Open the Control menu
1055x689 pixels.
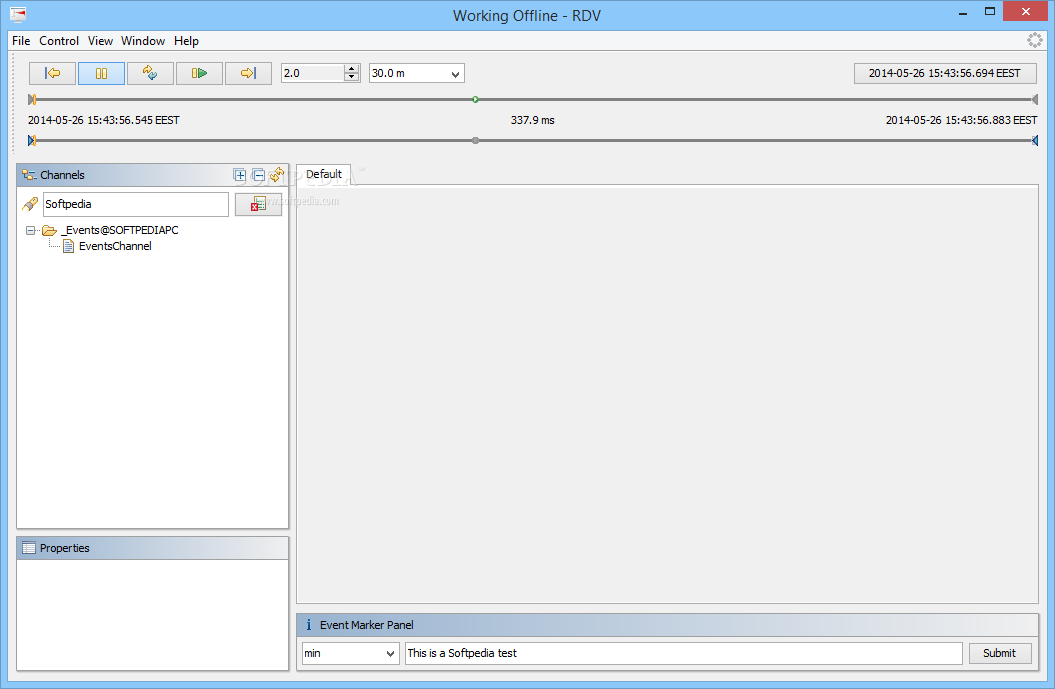point(59,40)
